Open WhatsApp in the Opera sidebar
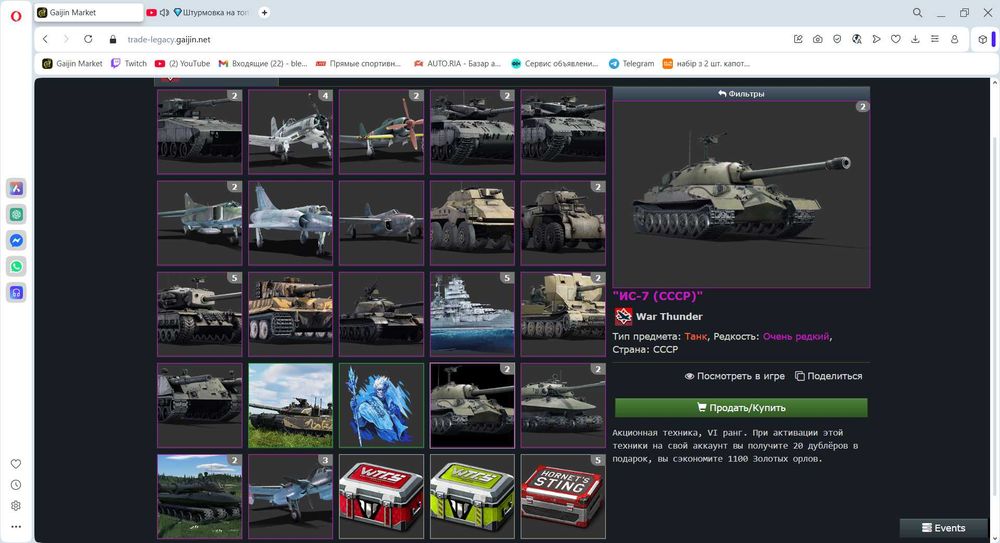 tap(16, 267)
